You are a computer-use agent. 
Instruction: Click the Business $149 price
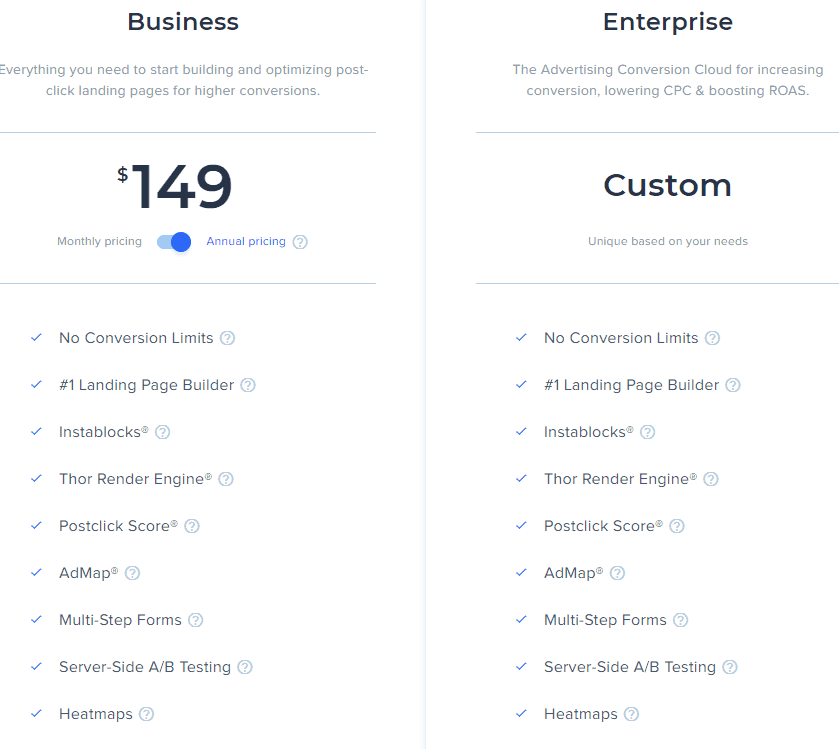(x=175, y=186)
